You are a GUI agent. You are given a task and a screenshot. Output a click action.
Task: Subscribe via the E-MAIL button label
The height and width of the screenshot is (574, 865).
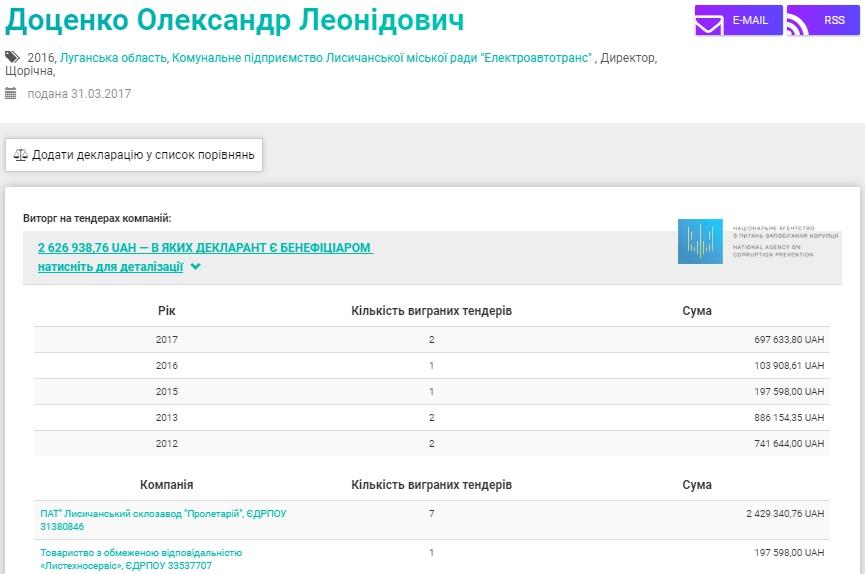pos(750,20)
